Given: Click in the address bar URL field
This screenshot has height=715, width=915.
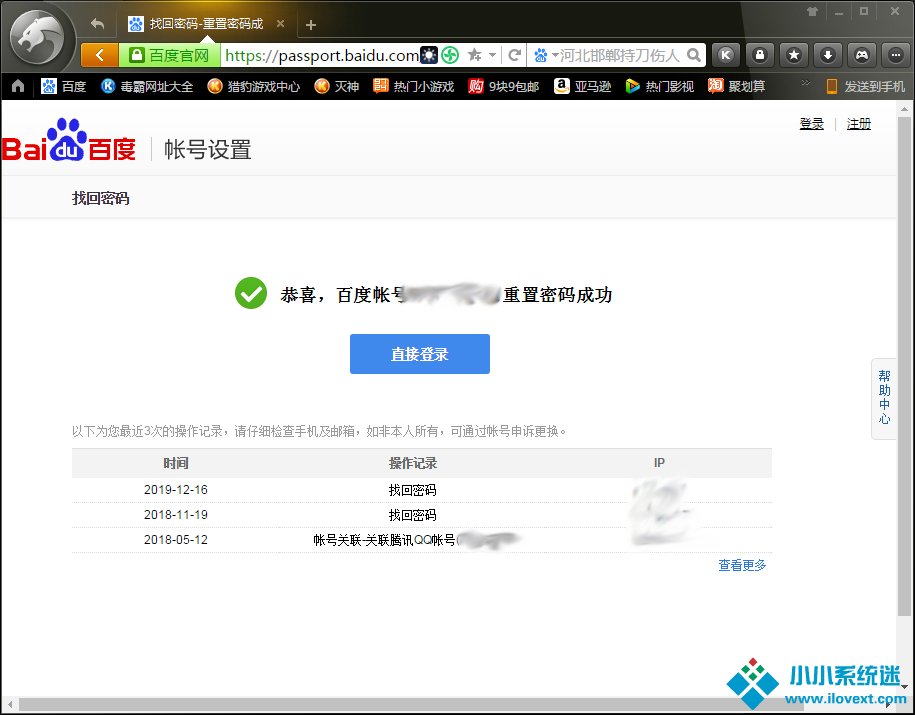Looking at the screenshot, I should click(x=320, y=55).
